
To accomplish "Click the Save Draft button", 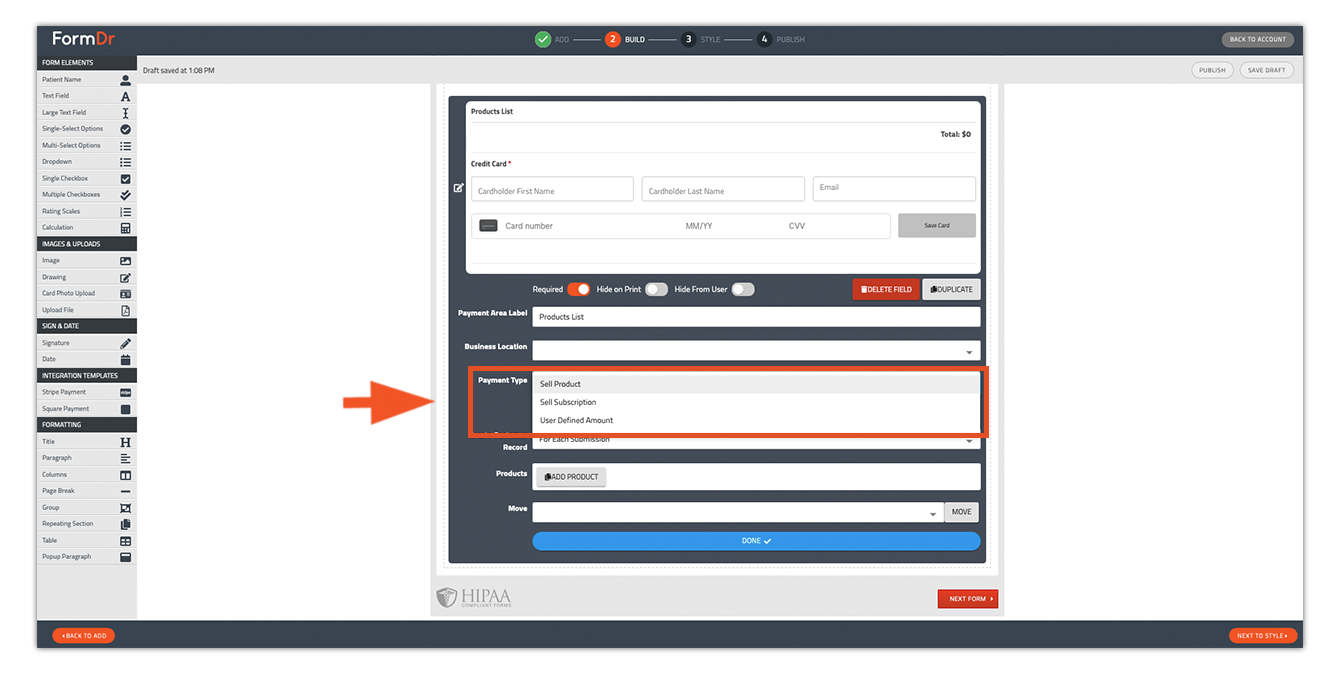I will click(x=1267, y=70).
